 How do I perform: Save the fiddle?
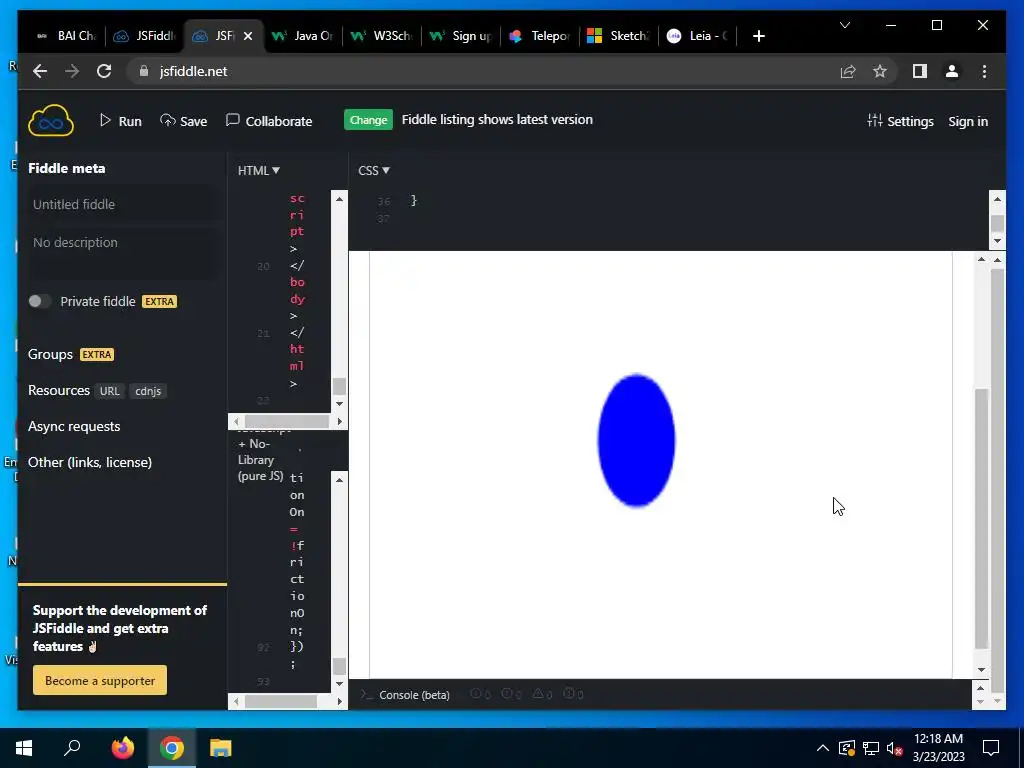click(184, 121)
